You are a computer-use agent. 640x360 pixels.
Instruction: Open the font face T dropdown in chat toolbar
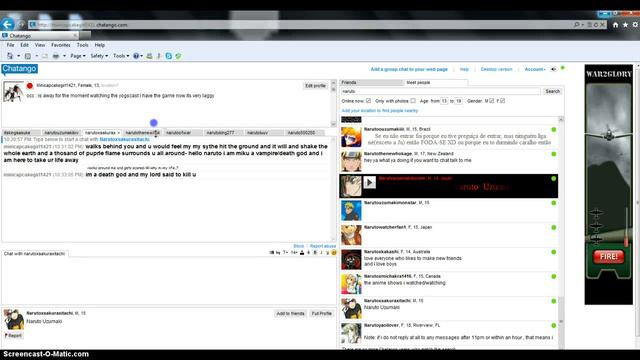[286, 253]
